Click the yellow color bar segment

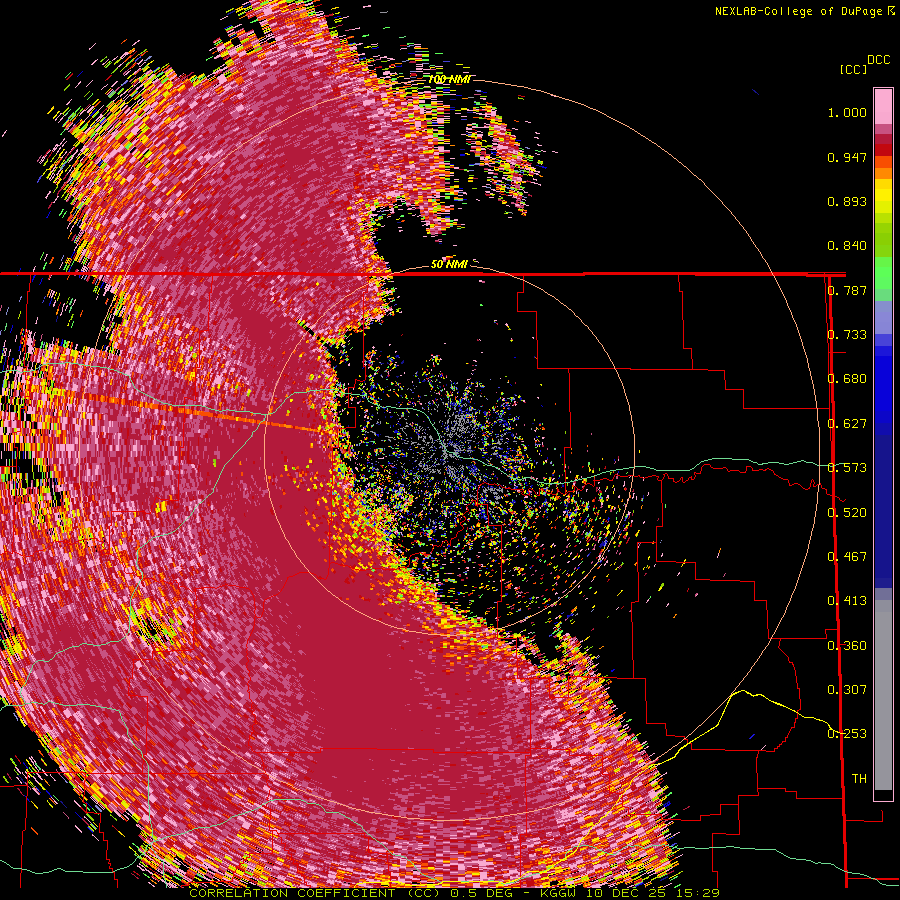[883, 196]
